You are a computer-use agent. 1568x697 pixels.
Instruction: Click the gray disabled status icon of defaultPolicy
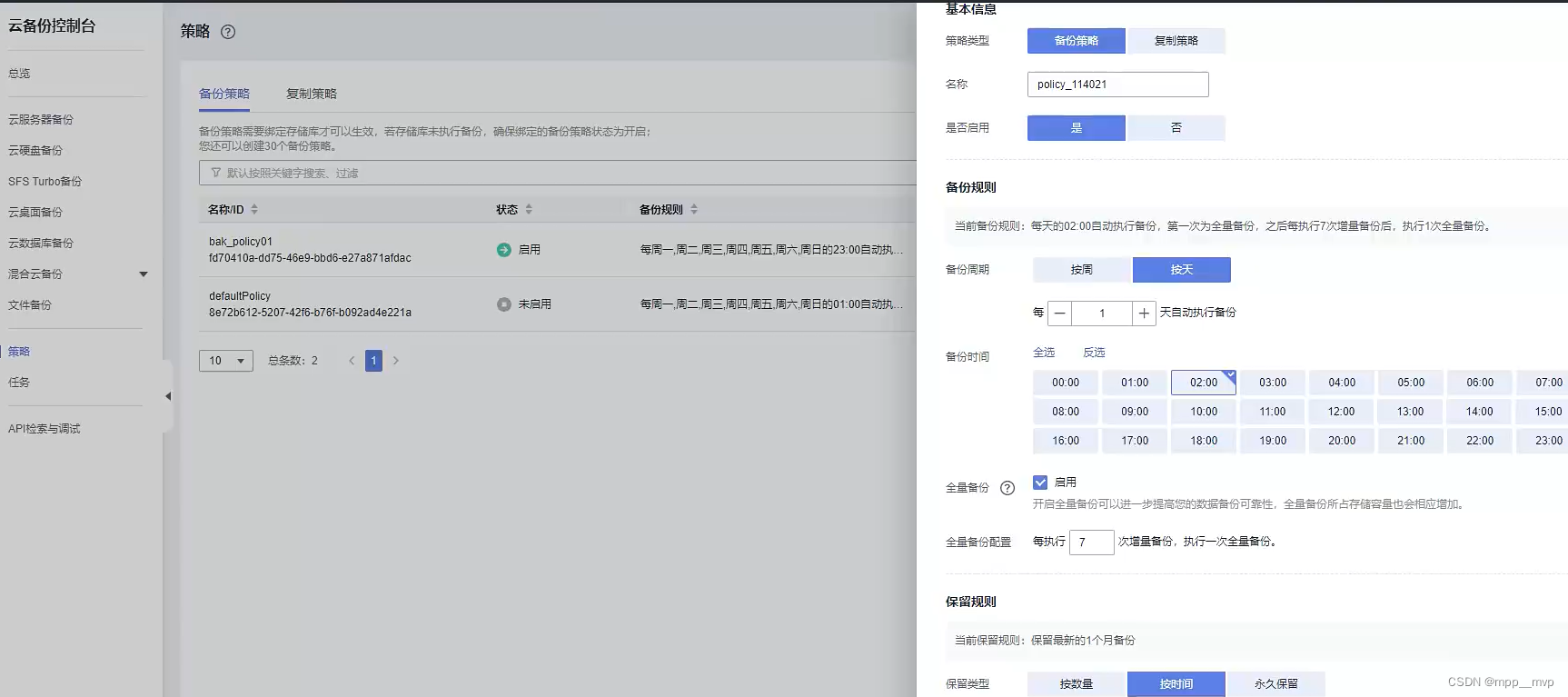click(x=504, y=304)
